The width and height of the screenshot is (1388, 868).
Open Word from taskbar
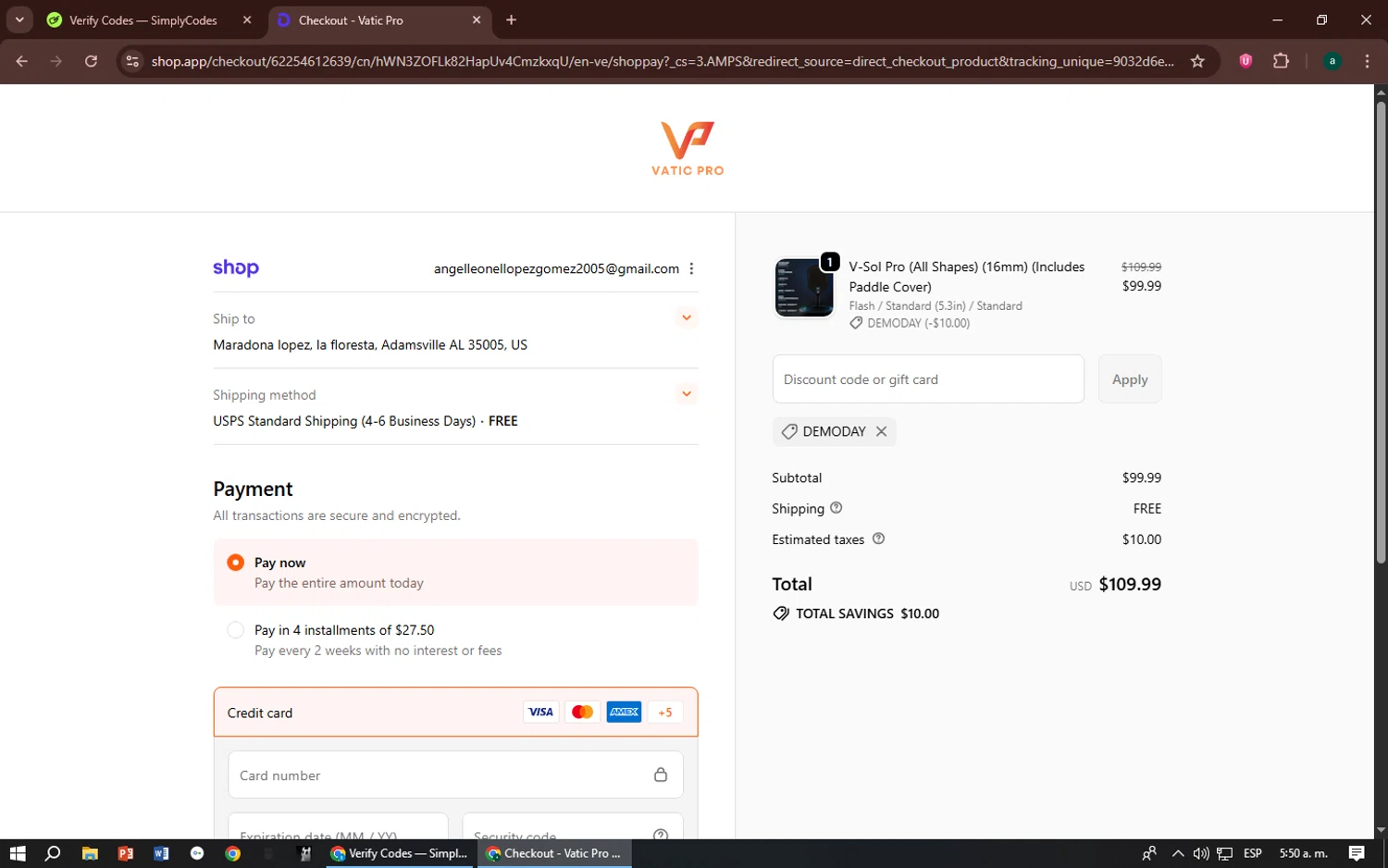(161, 853)
